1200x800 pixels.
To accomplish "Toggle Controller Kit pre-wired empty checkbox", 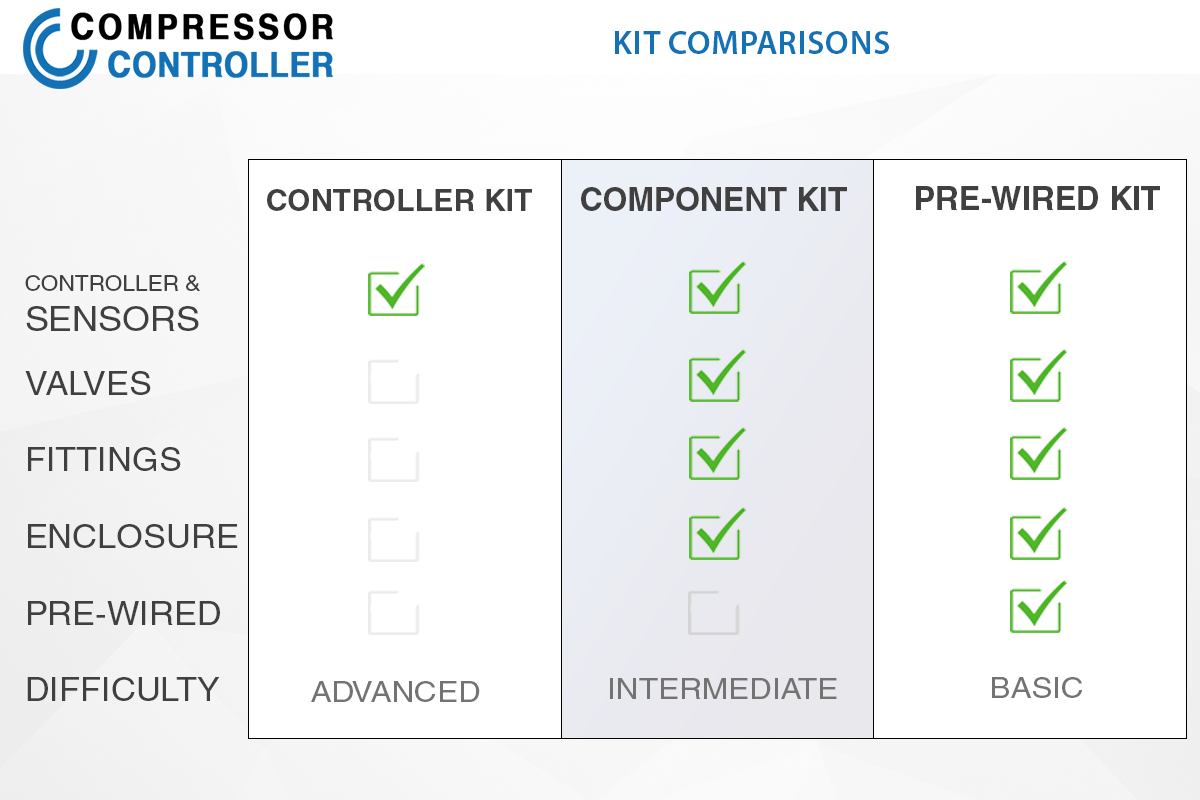I will click(x=393, y=613).
